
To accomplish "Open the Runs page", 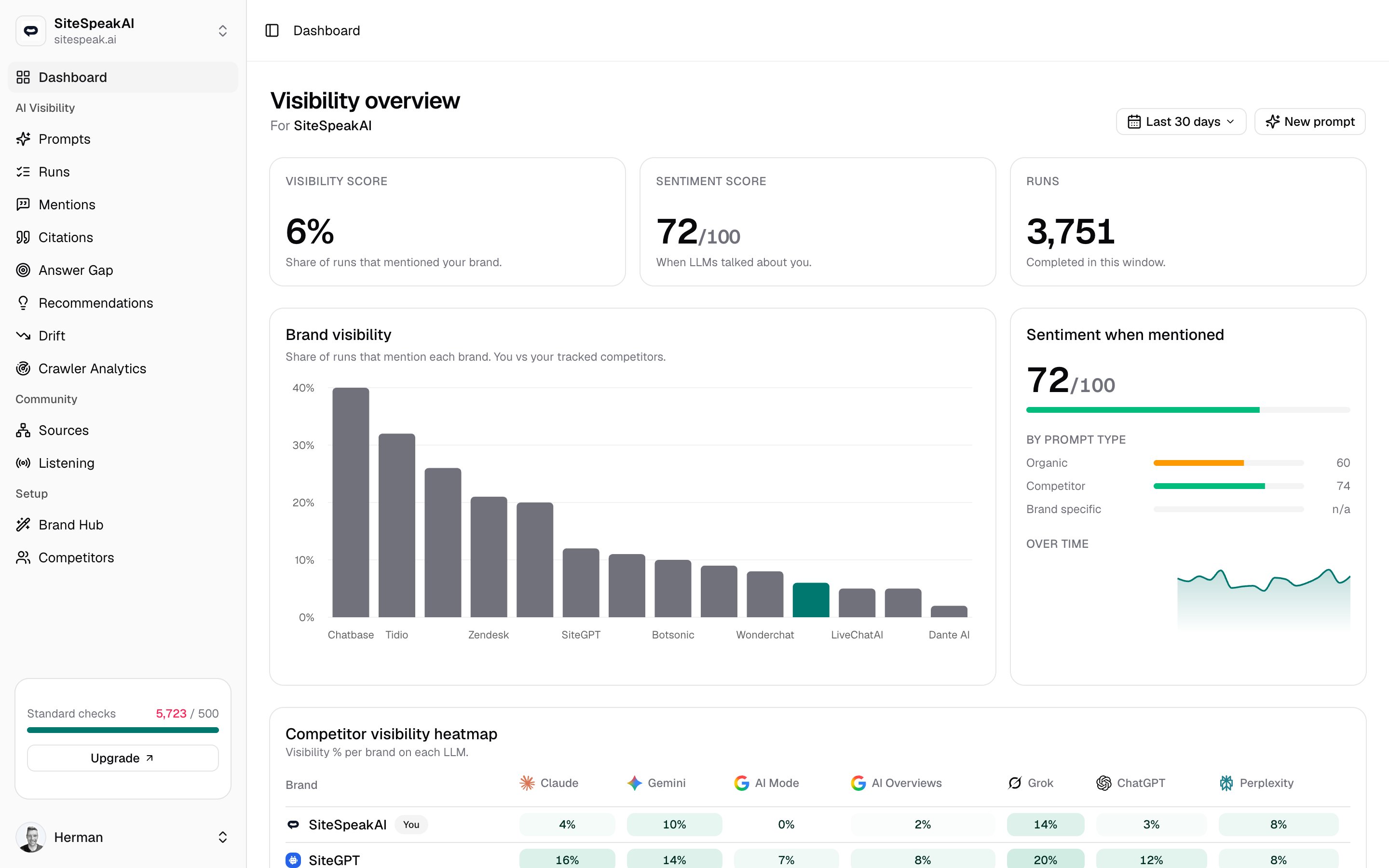I will point(123,172).
